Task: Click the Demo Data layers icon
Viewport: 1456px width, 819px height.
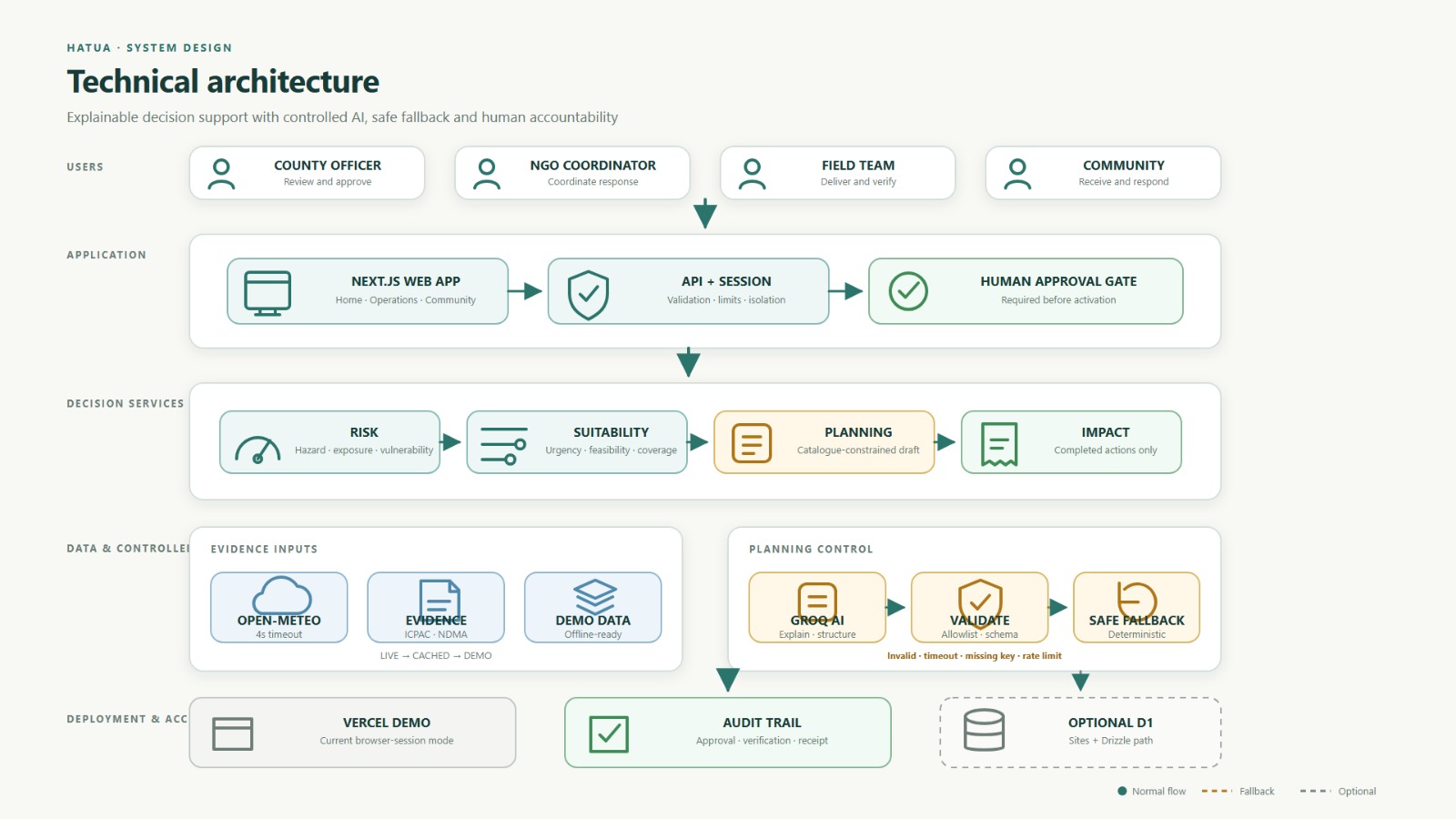Action: pos(595,597)
